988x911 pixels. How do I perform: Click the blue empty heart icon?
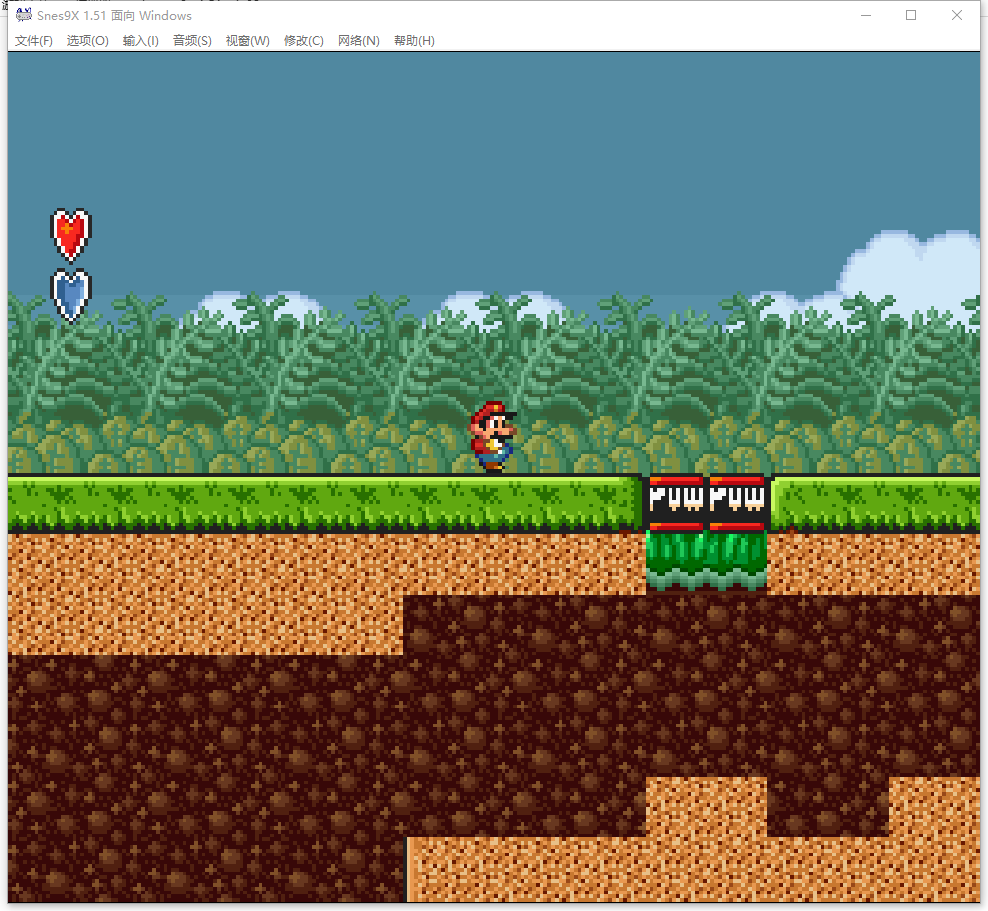coord(71,295)
